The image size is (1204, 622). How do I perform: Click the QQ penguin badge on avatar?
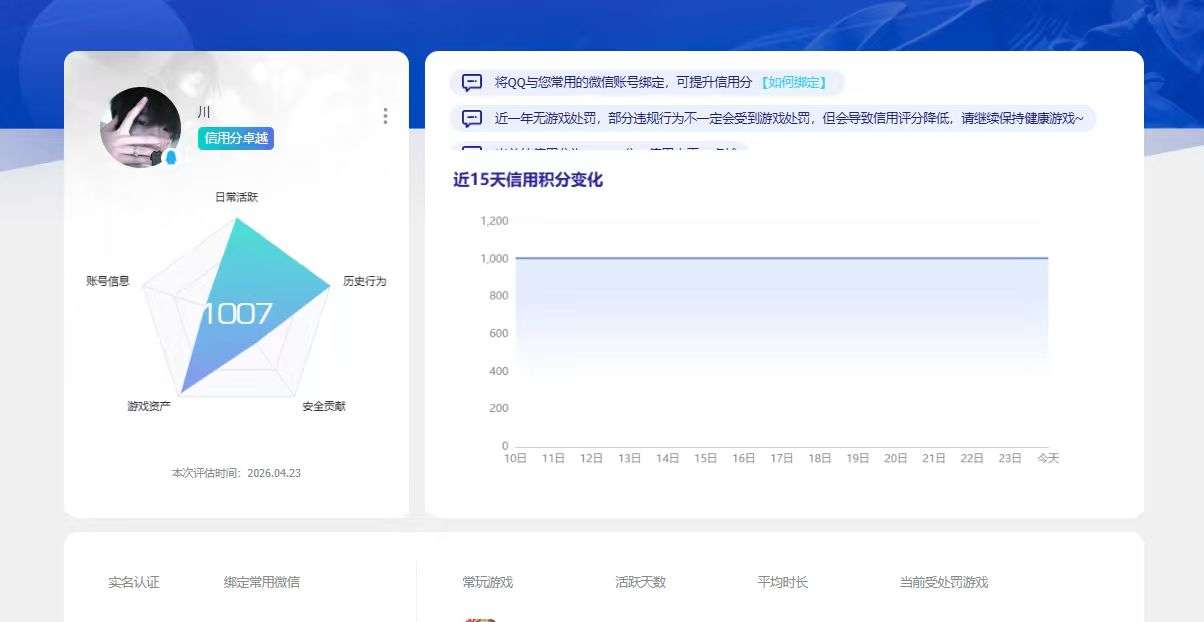pyautogui.click(x=170, y=158)
